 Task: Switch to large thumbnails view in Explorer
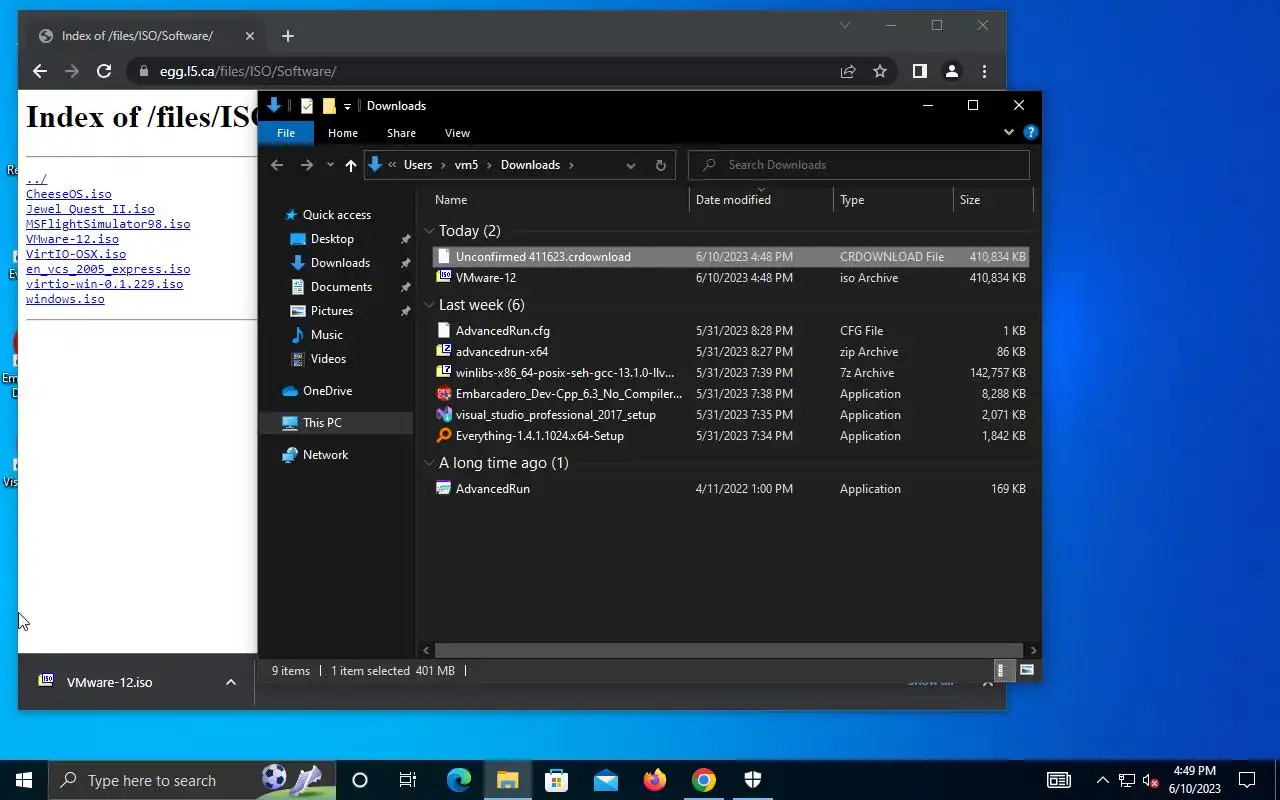click(1026, 670)
